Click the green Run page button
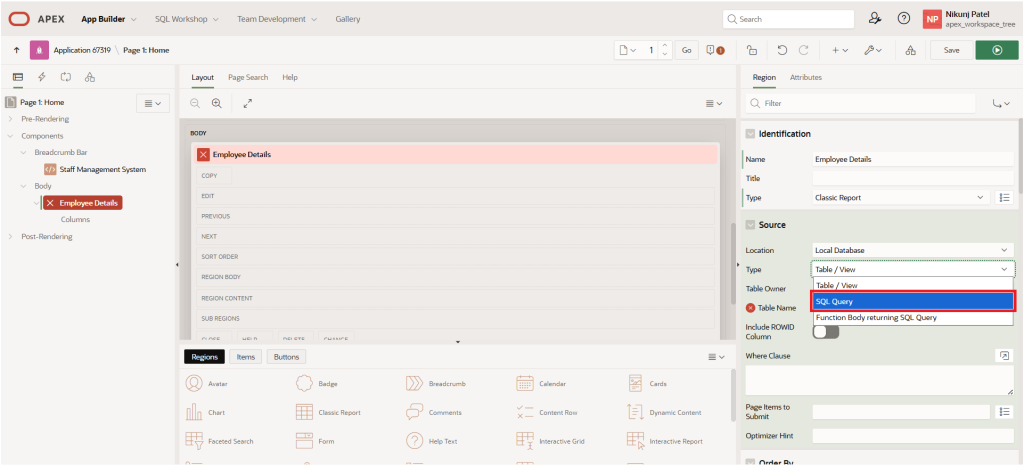The image size is (1024, 466). tap(996, 50)
